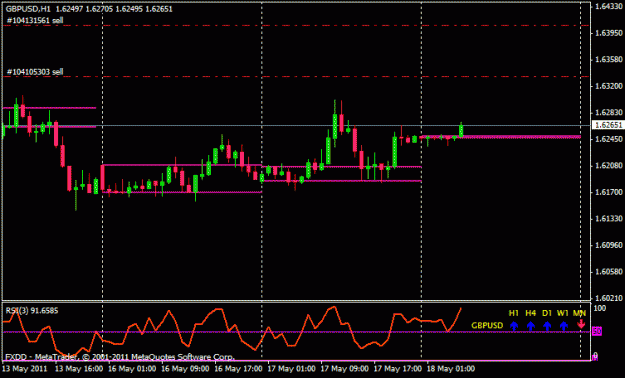Click the 17 May 09:00 time label

click(344, 369)
